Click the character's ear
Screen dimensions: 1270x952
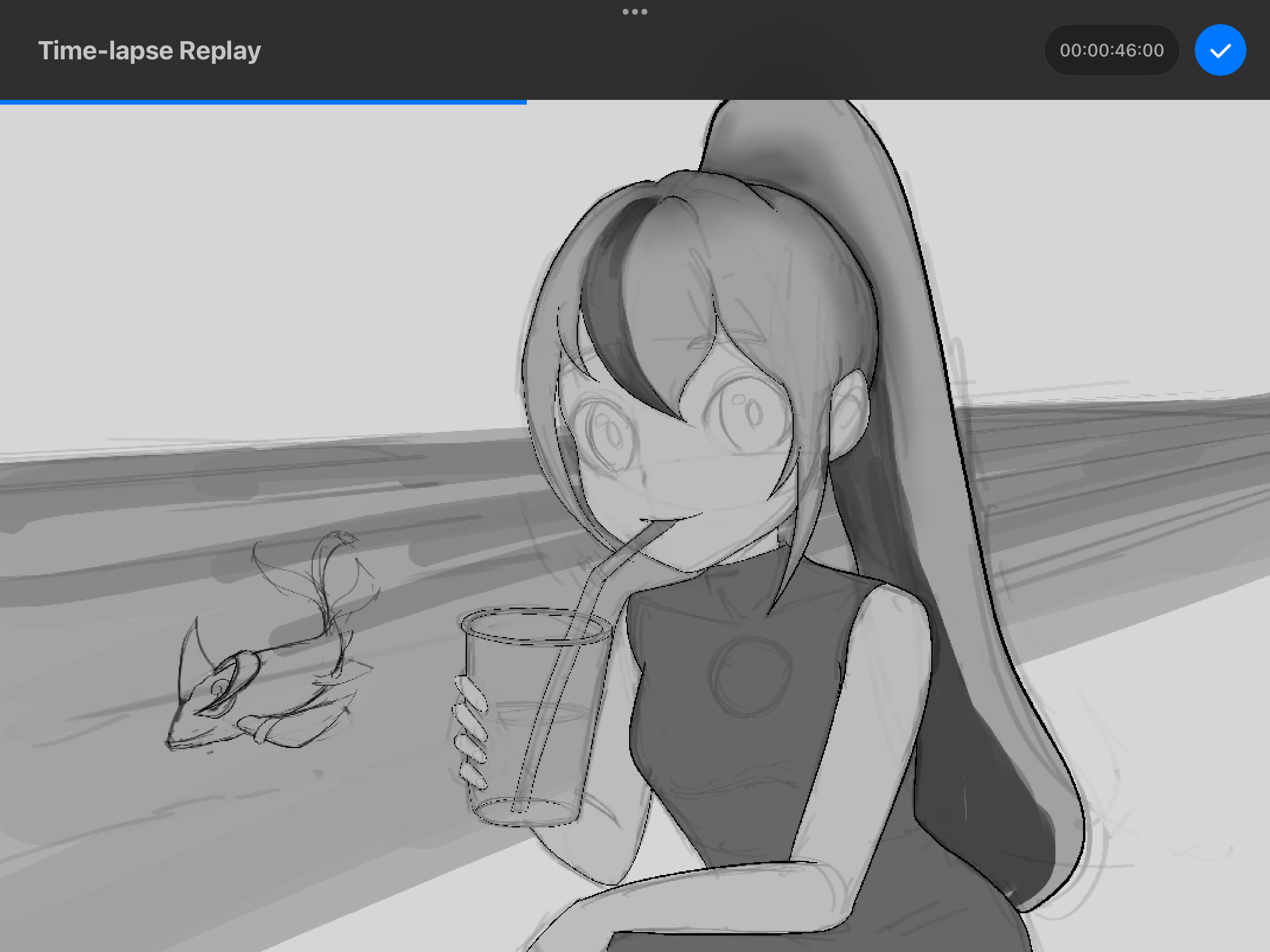(850, 411)
